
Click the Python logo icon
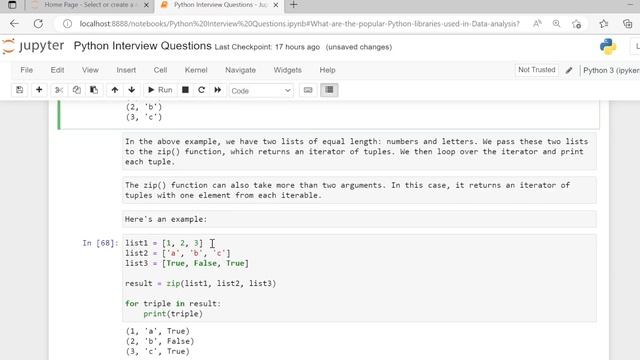[x=608, y=47]
